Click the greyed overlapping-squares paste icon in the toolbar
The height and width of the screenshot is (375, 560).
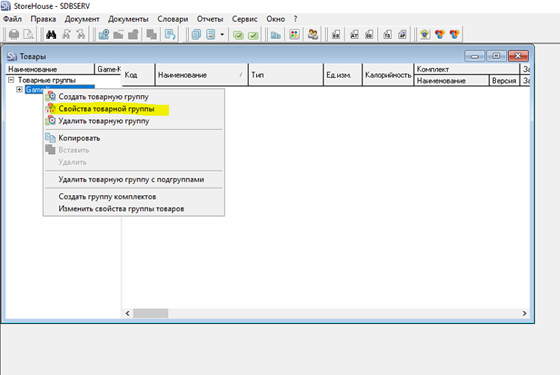coord(151,34)
